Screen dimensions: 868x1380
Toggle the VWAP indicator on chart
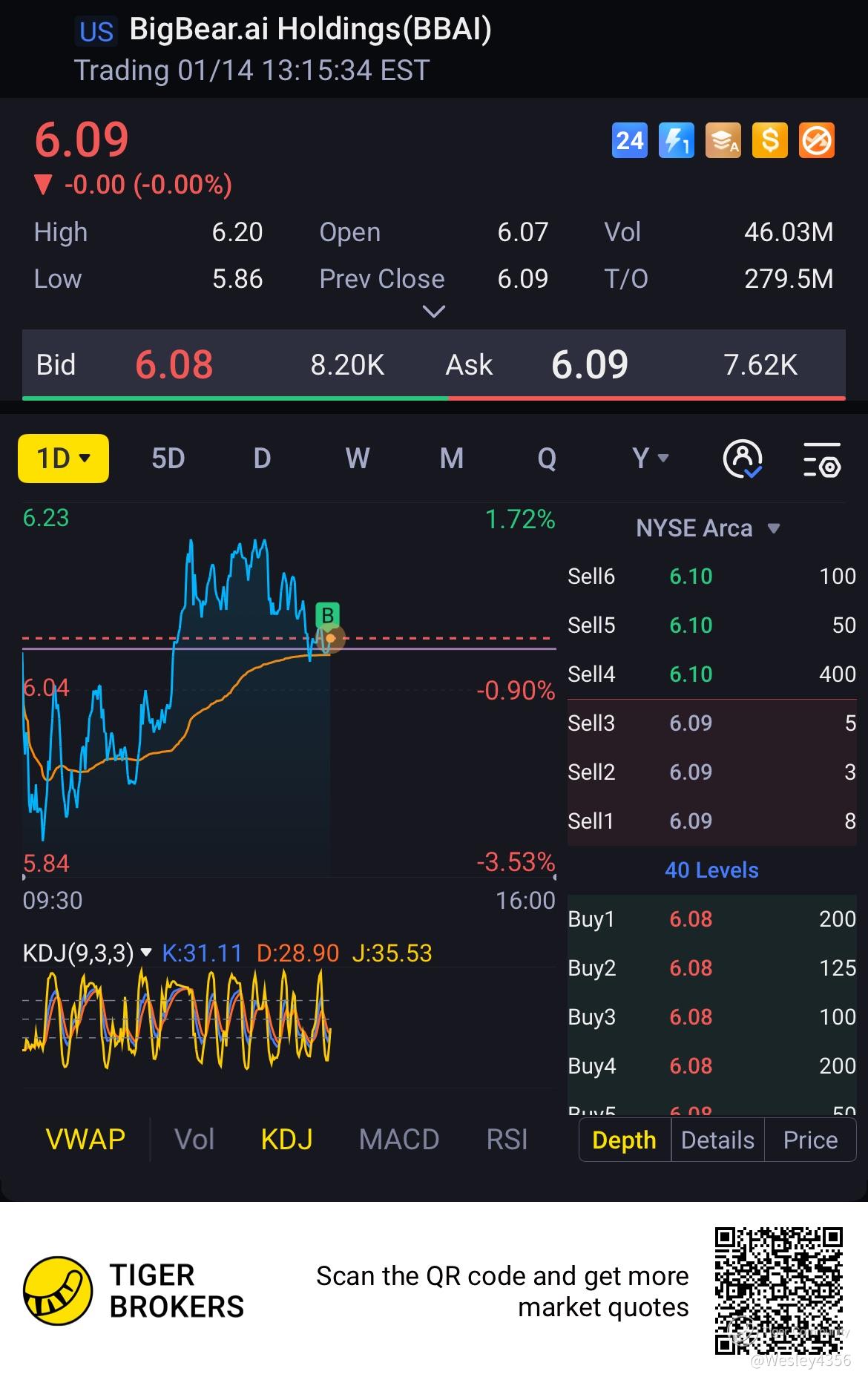coord(85,1139)
